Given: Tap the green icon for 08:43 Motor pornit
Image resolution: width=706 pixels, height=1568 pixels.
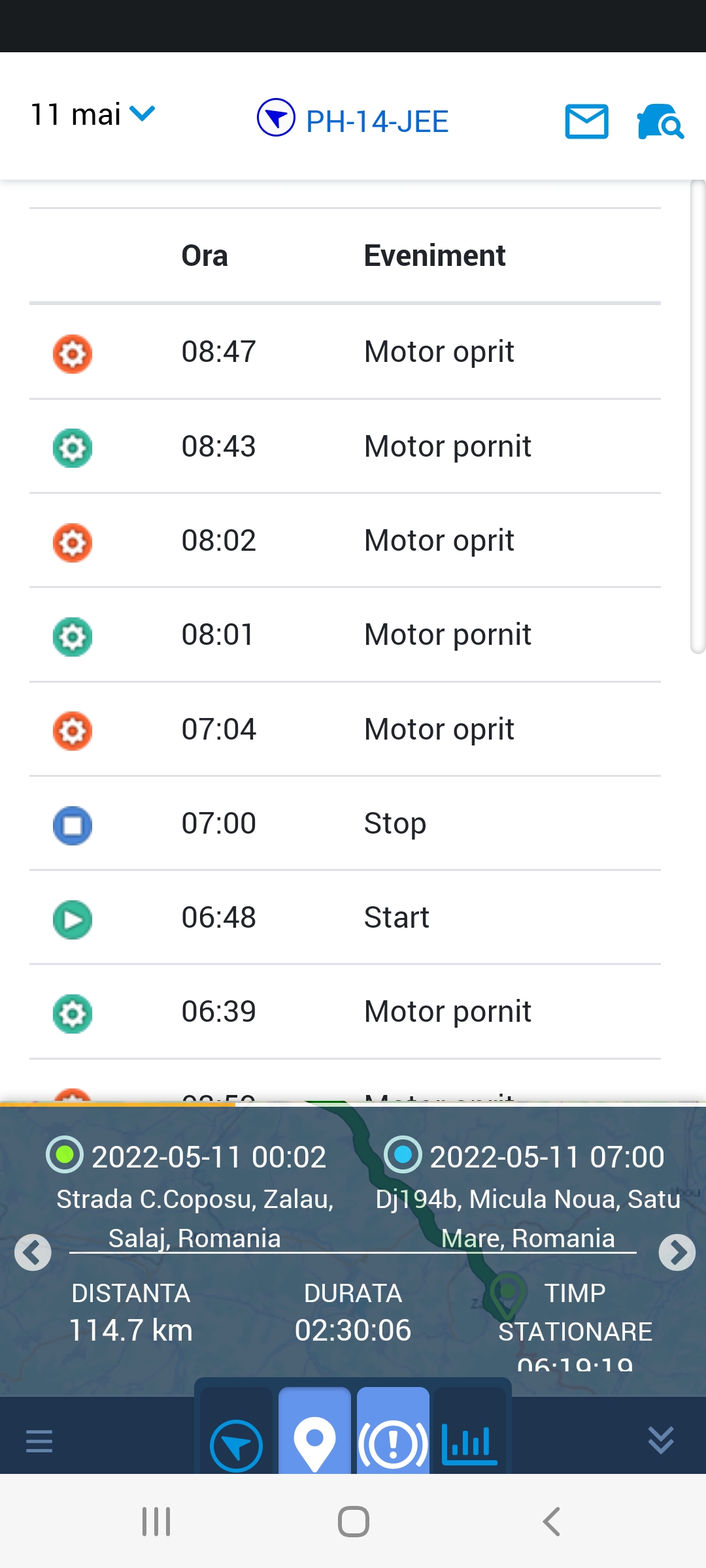Looking at the screenshot, I should [73, 448].
